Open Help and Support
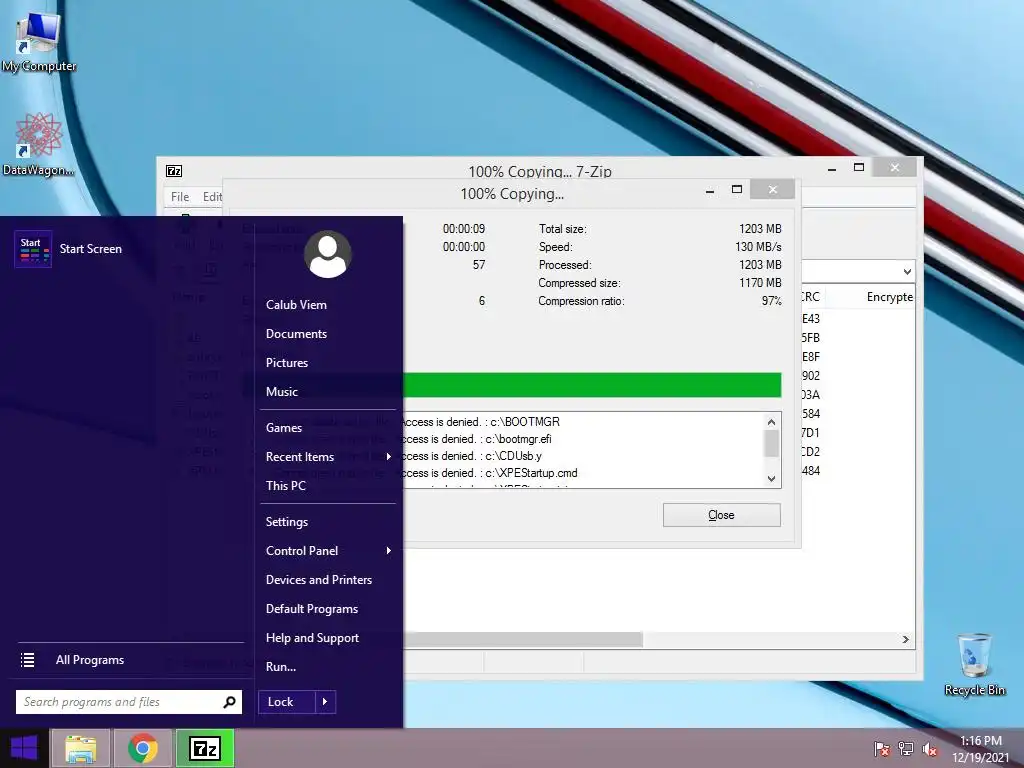Screen dimensions: 1024x768 (x=312, y=638)
